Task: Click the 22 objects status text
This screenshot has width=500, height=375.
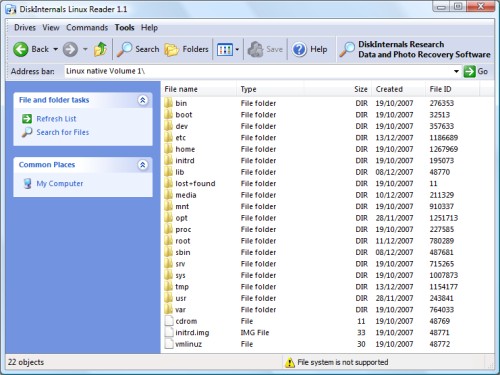Action: 26,362
